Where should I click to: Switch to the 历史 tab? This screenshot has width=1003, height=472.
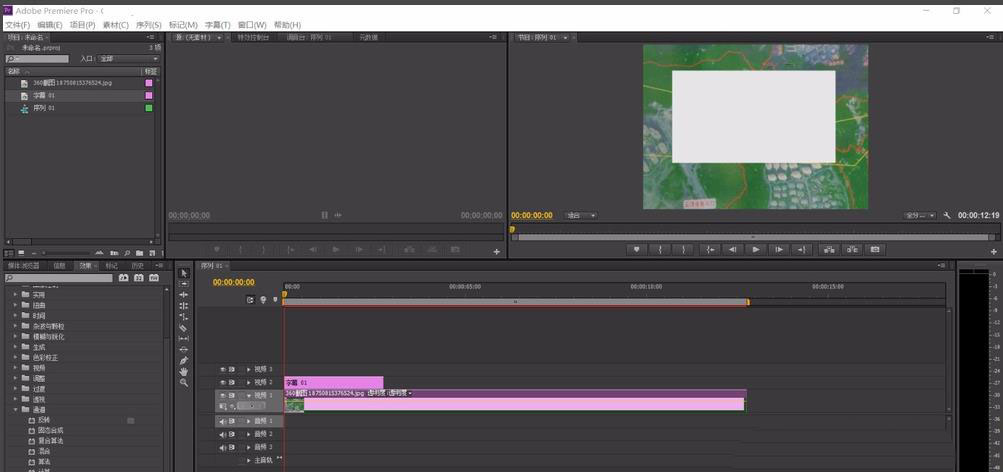coord(138,265)
